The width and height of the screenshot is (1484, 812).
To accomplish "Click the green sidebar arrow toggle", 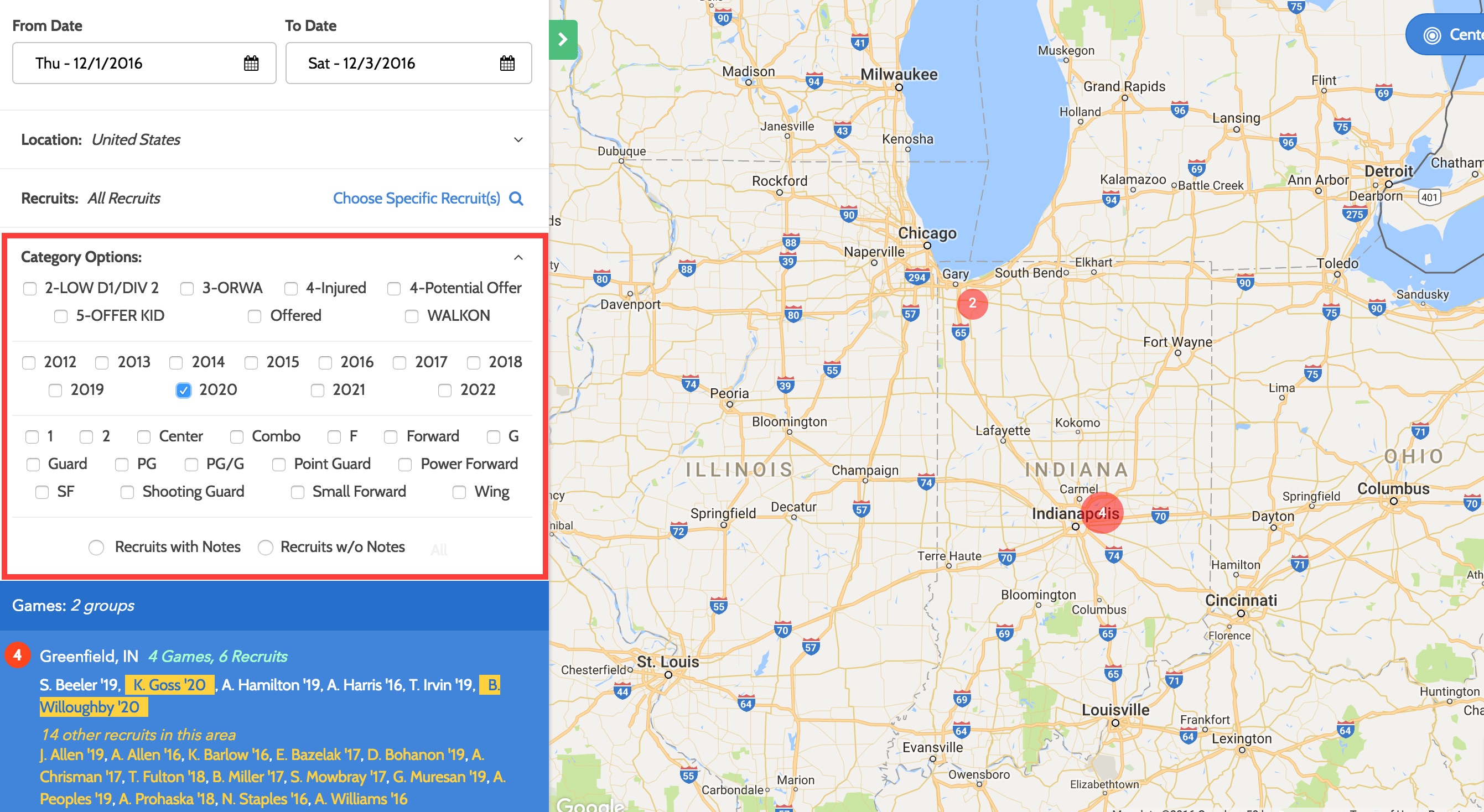I will pyautogui.click(x=563, y=39).
